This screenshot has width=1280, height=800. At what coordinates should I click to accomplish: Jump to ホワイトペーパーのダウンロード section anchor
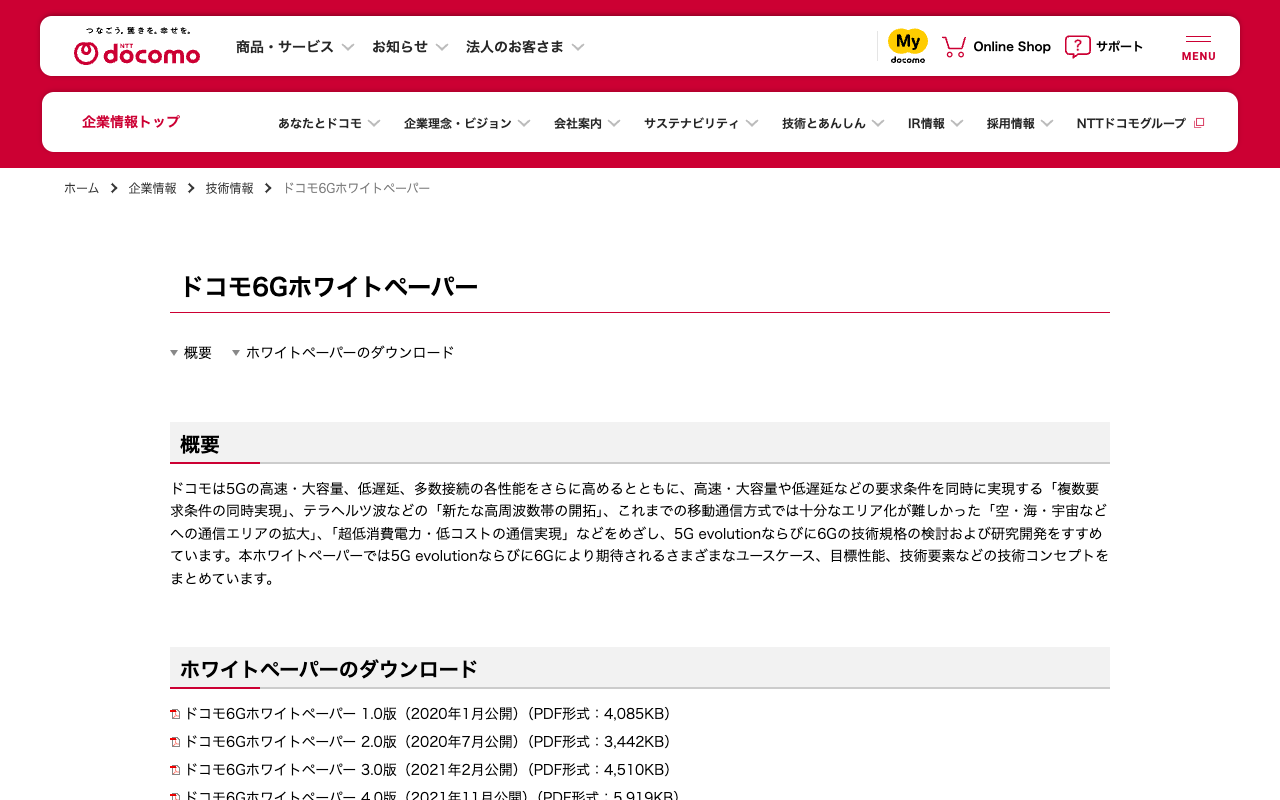click(x=350, y=353)
